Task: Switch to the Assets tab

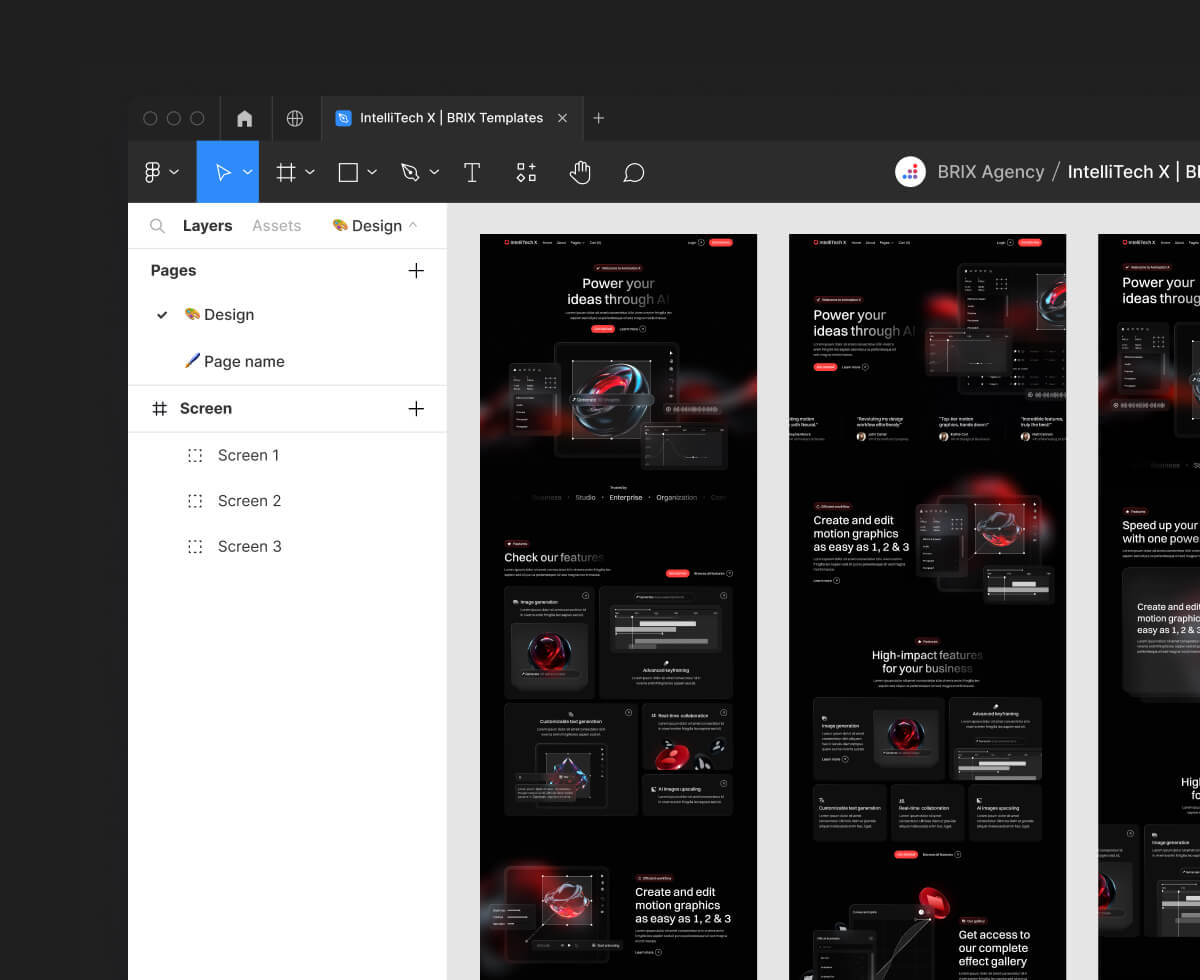Action: tap(276, 226)
